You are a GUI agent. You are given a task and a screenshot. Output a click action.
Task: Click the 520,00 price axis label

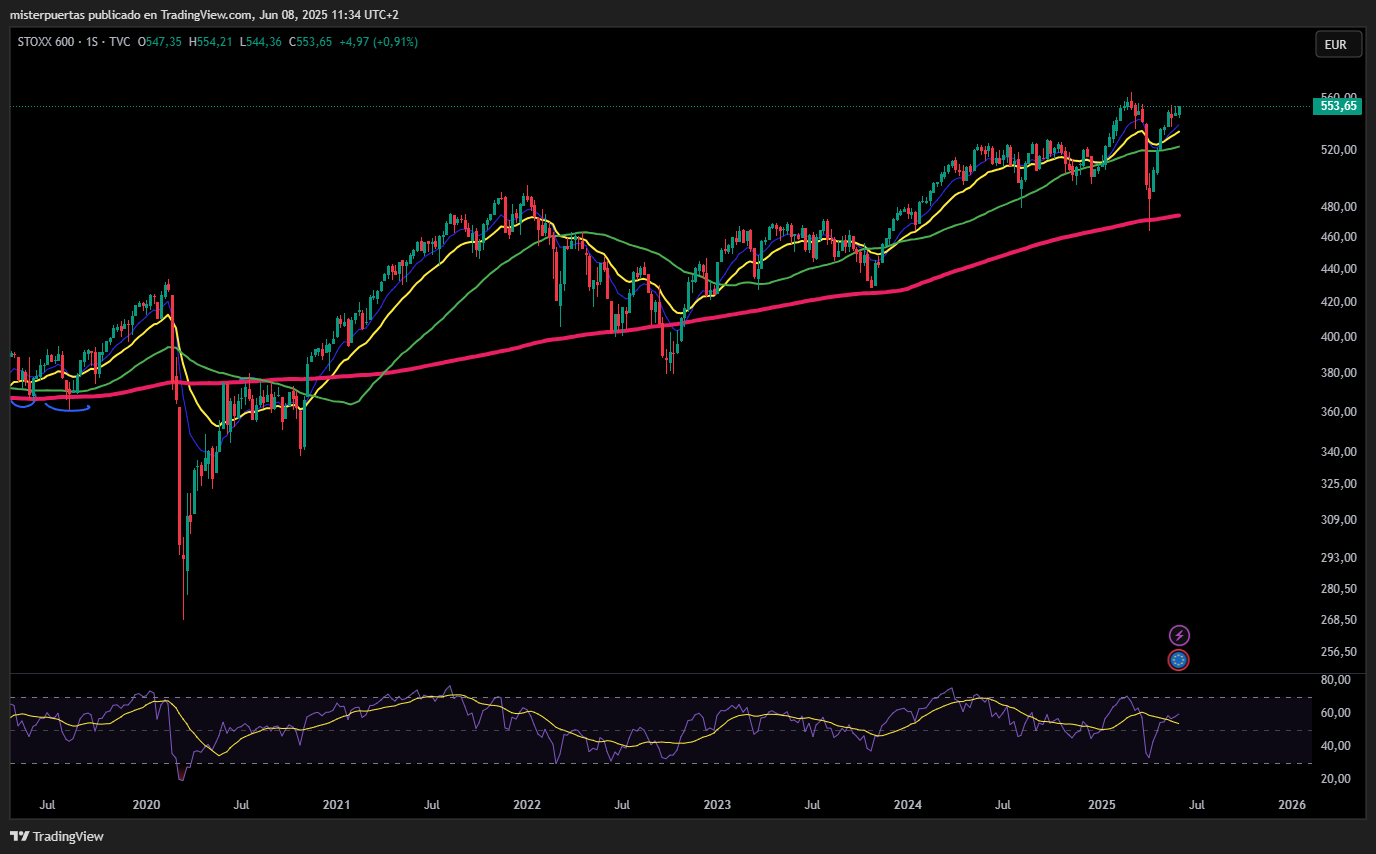tap(1338, 150)
